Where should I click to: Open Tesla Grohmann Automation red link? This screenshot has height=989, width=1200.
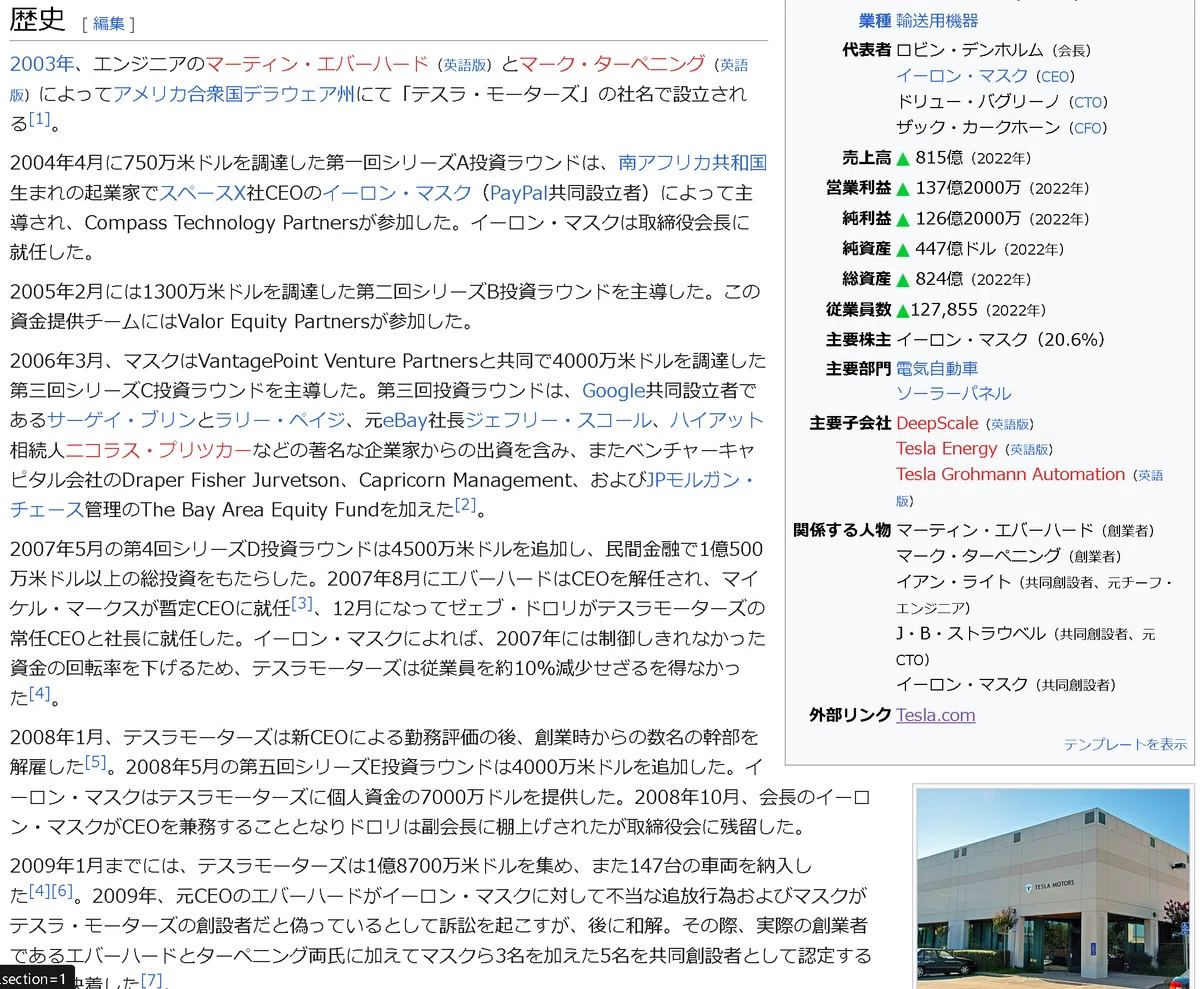[x=1010, y=474]
